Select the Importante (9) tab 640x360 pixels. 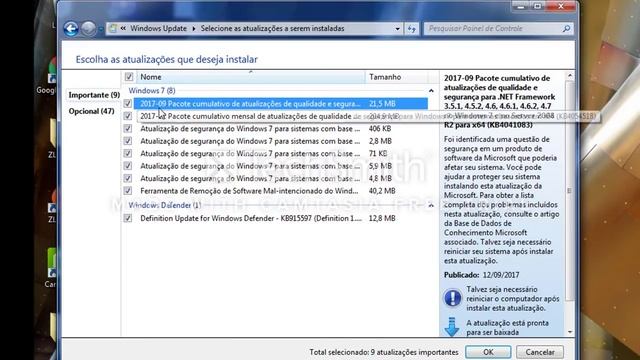click(94, 95)
